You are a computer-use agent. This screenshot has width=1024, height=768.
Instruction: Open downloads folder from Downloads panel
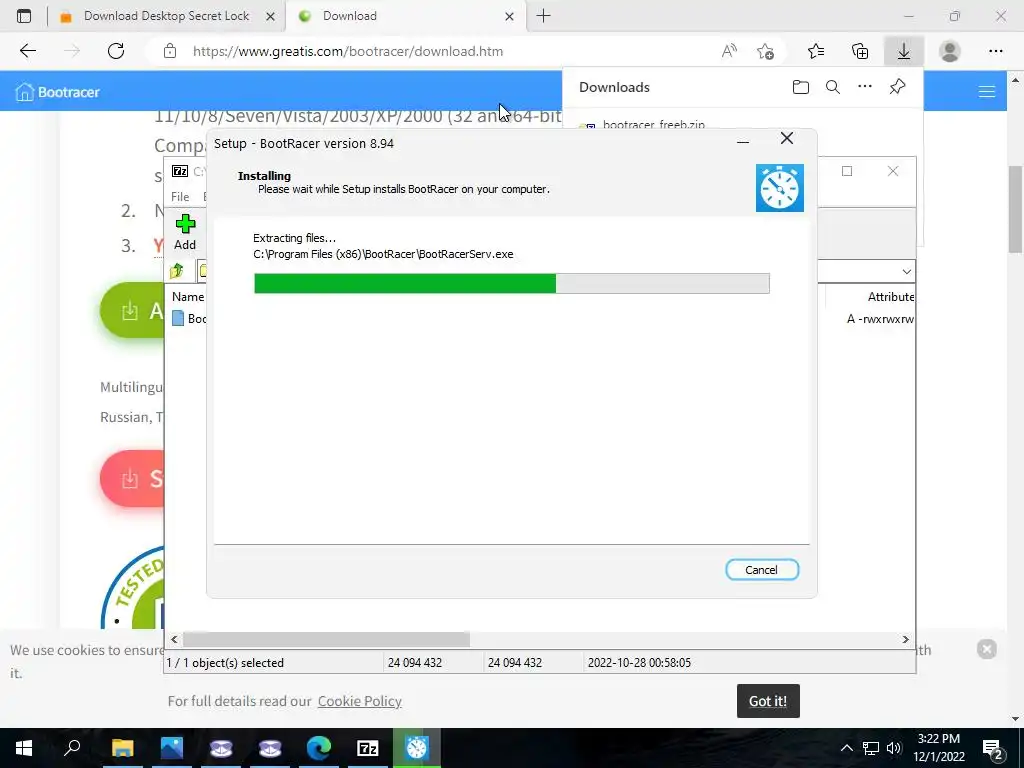pyautogui.click(x=801, y=87)
